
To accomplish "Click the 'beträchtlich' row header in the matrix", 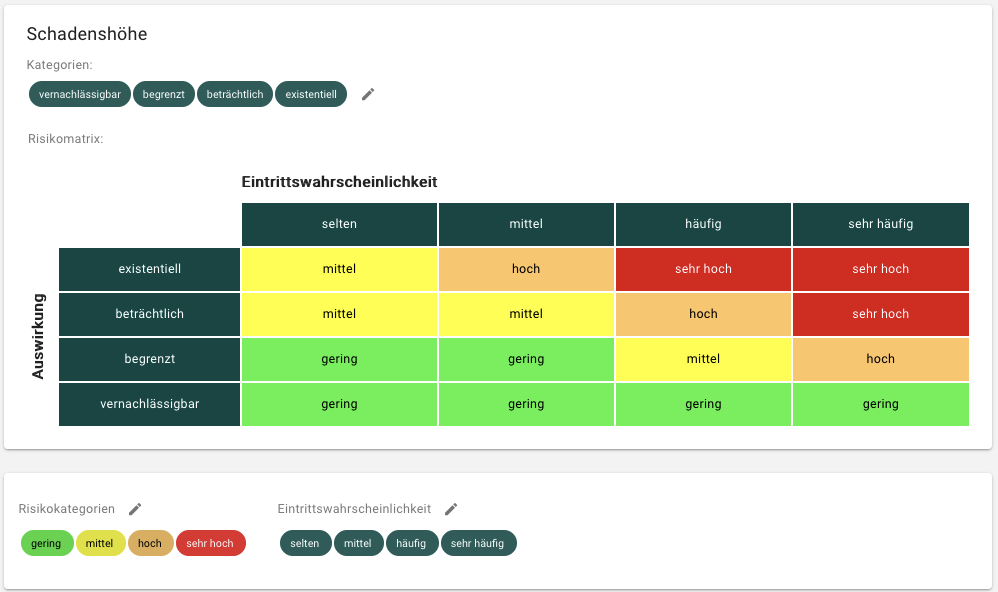I will (x=149, y=314).
